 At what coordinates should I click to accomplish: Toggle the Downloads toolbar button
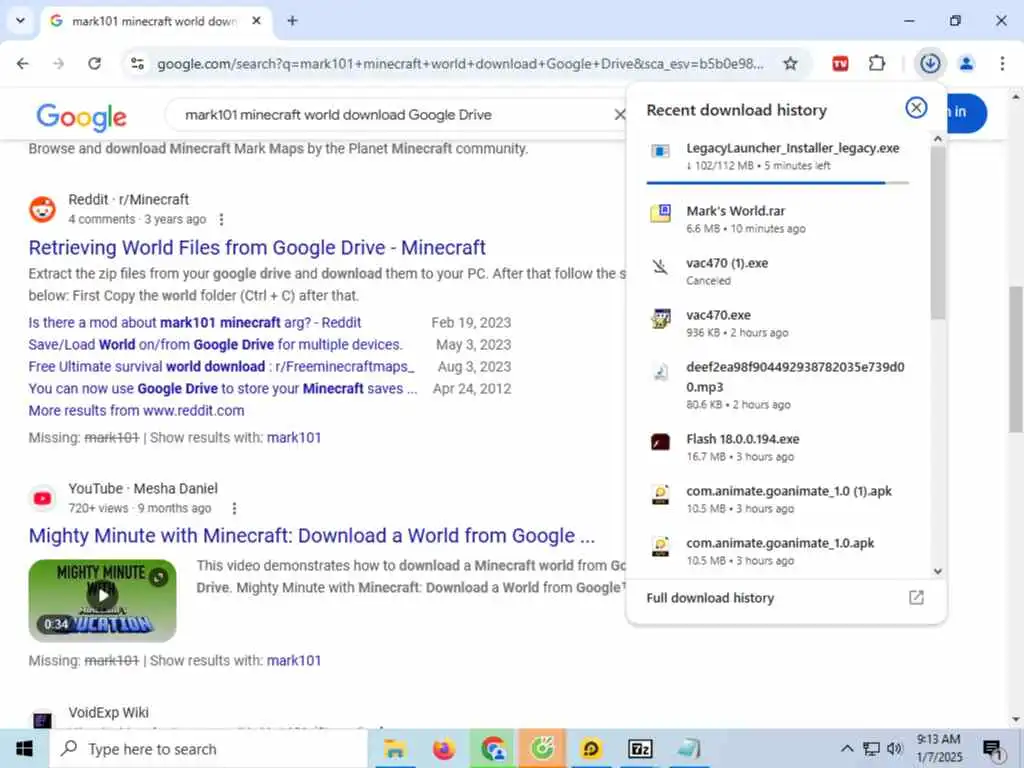pos(930,63)
